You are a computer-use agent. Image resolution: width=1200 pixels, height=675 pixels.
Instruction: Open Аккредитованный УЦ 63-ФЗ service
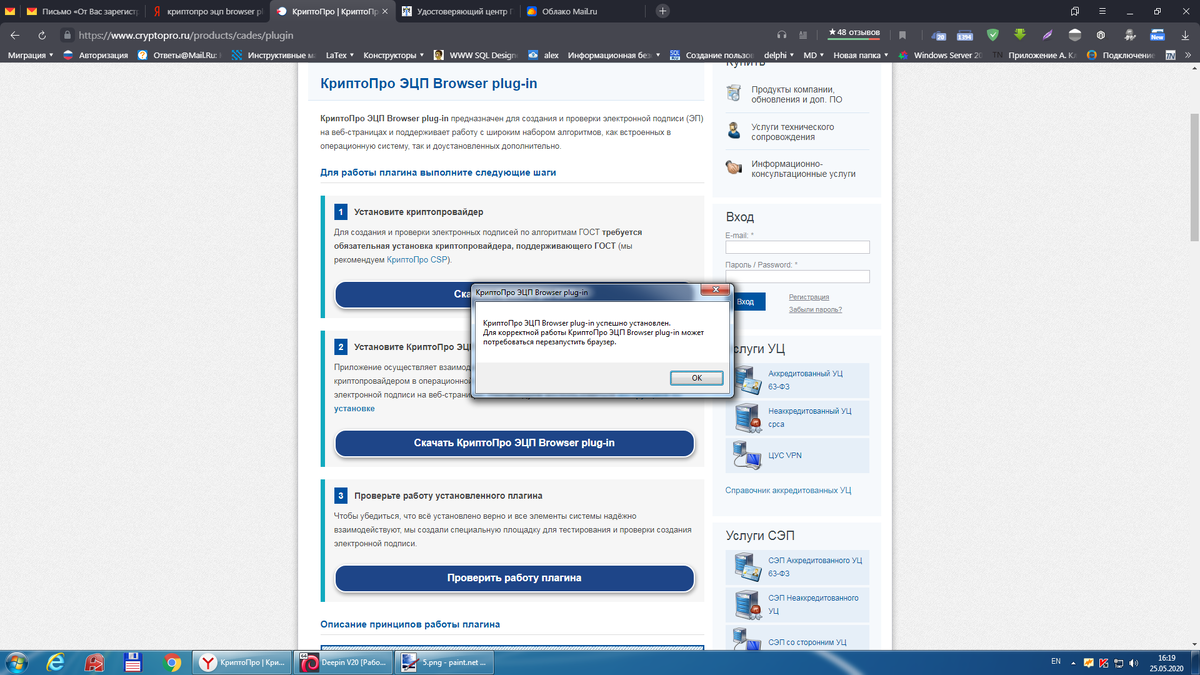pos(797,380)
